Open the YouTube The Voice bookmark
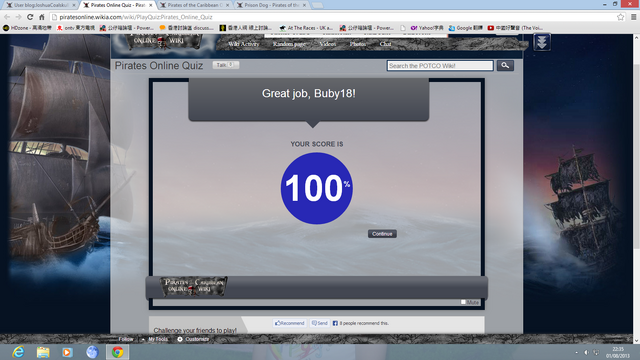Image resolution: width=640 pixels, height=360 pixels. (x=515, y=28)
